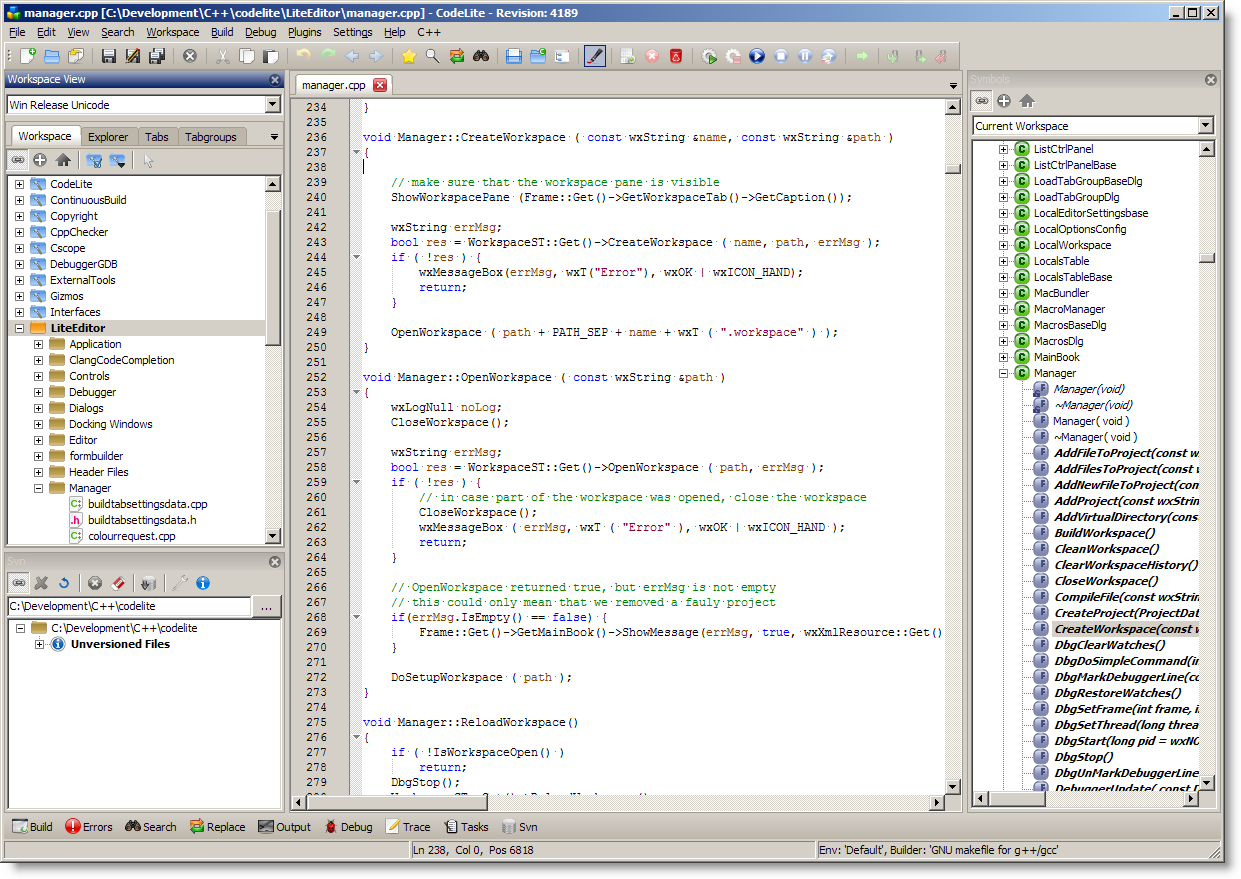Click the New file toolbar icon
This screenshot has height=879, width=1241.
pyautogui.click(x=27, y=56)
